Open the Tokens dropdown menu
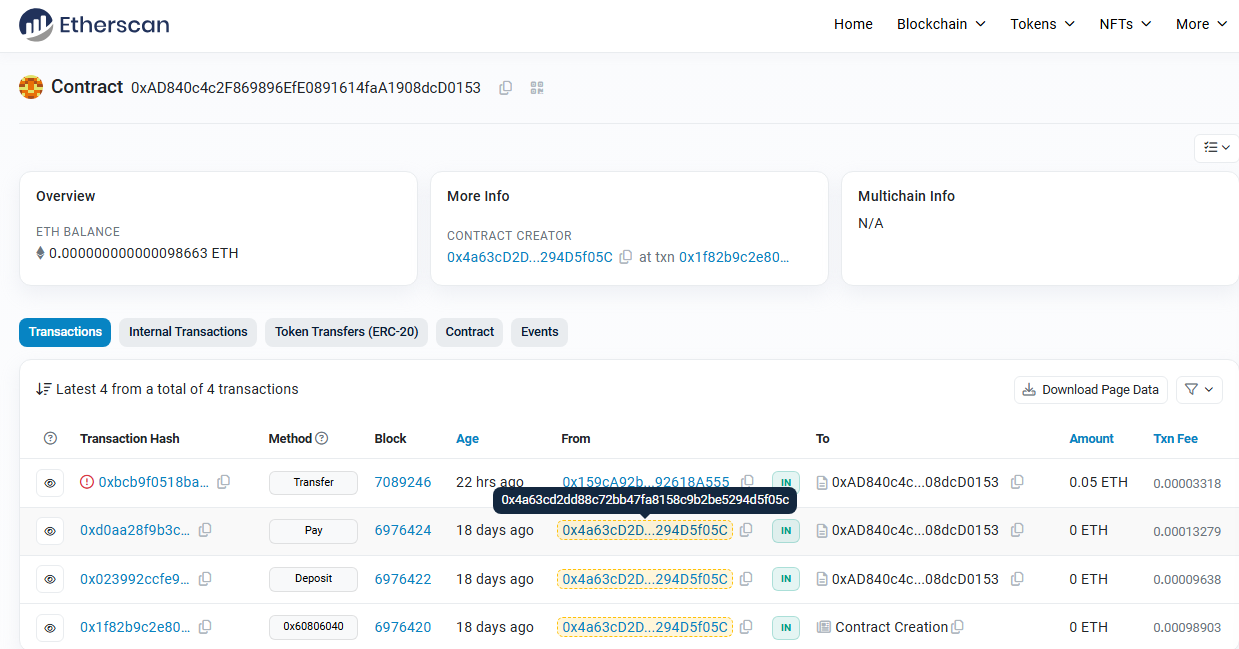The height and width of the screenshot is (649, 1239). (1042, 24)
